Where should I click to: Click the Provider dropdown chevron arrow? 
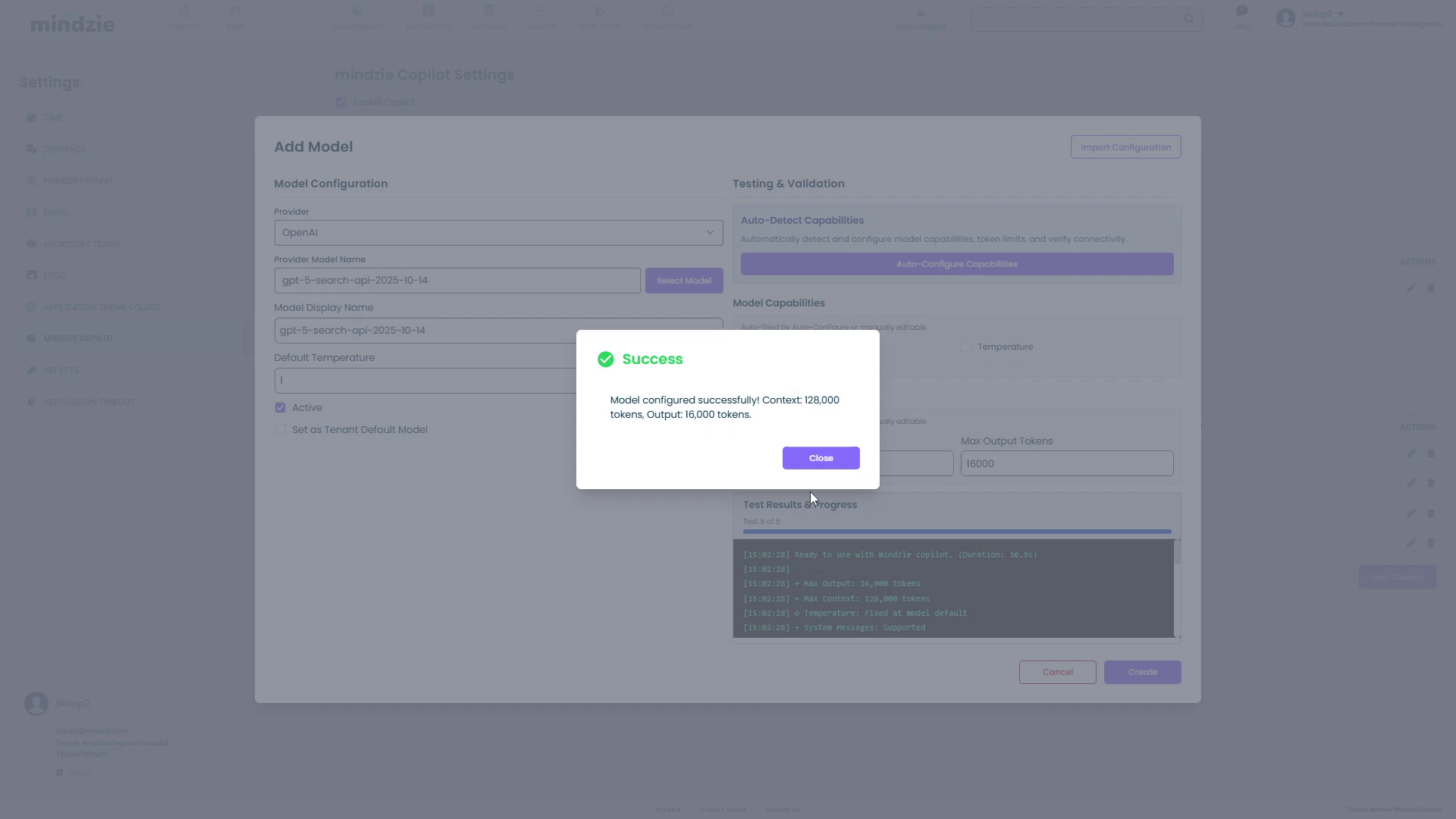710,233
